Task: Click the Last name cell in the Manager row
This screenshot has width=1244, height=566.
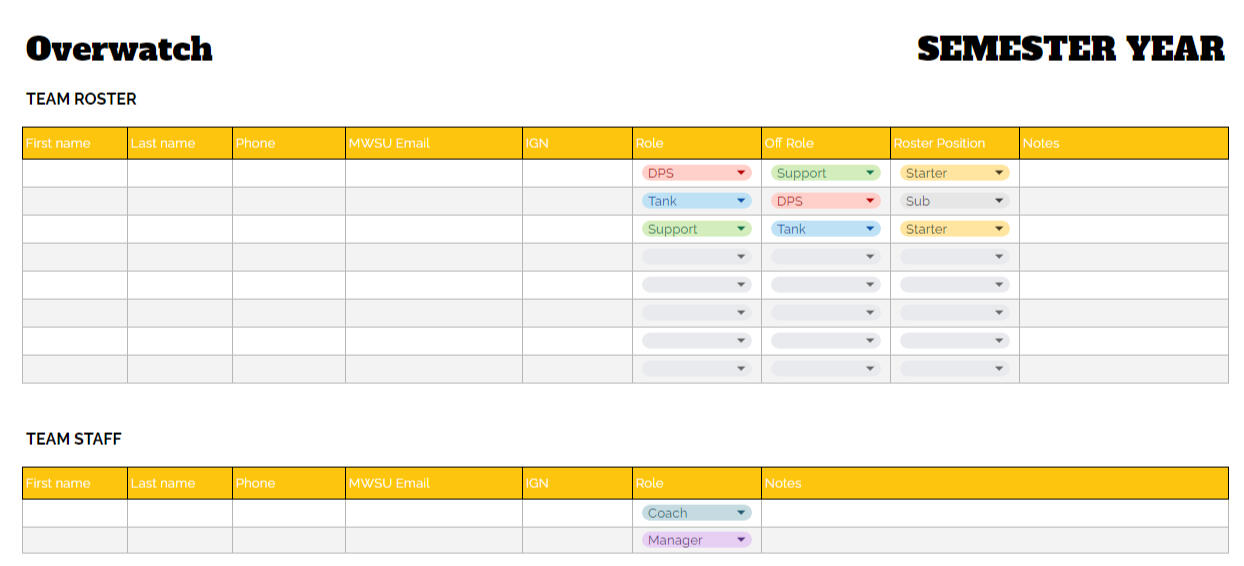Action: [x=180, y=540]
